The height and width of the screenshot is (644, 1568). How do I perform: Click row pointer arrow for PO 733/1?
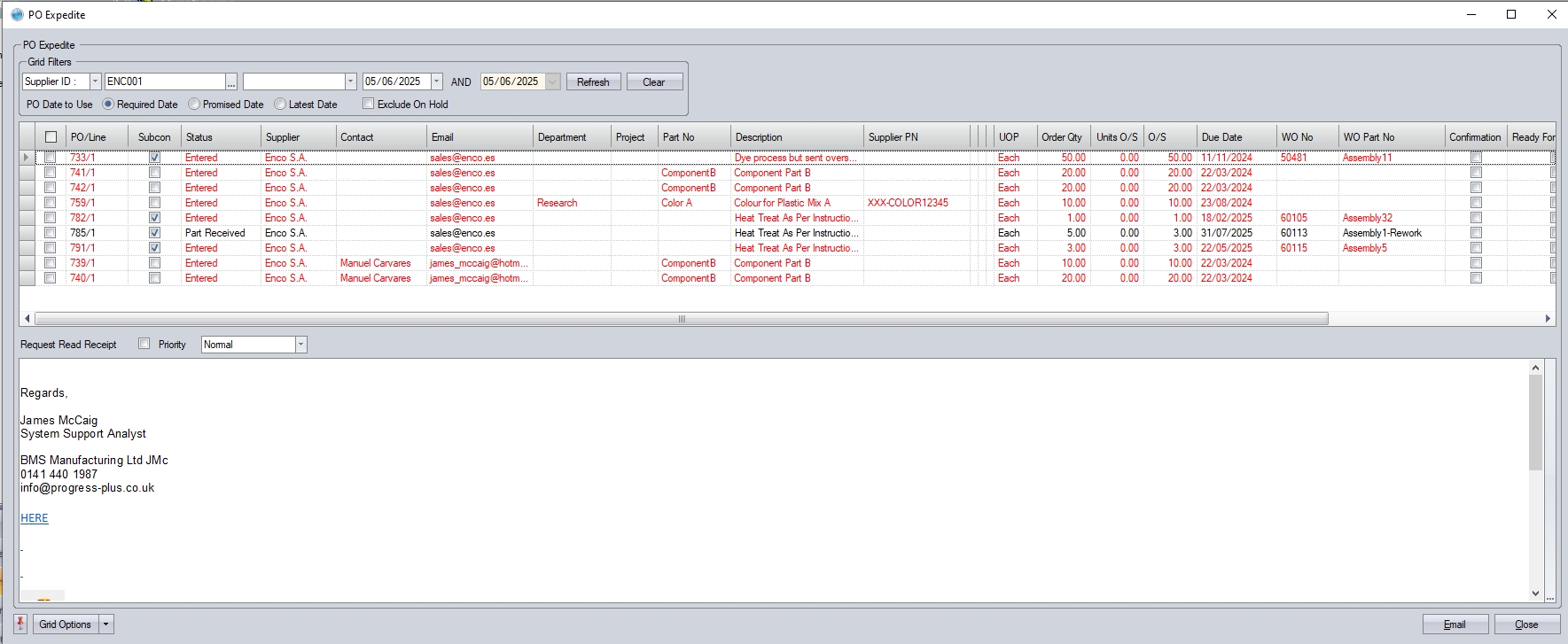pos(27,158)
